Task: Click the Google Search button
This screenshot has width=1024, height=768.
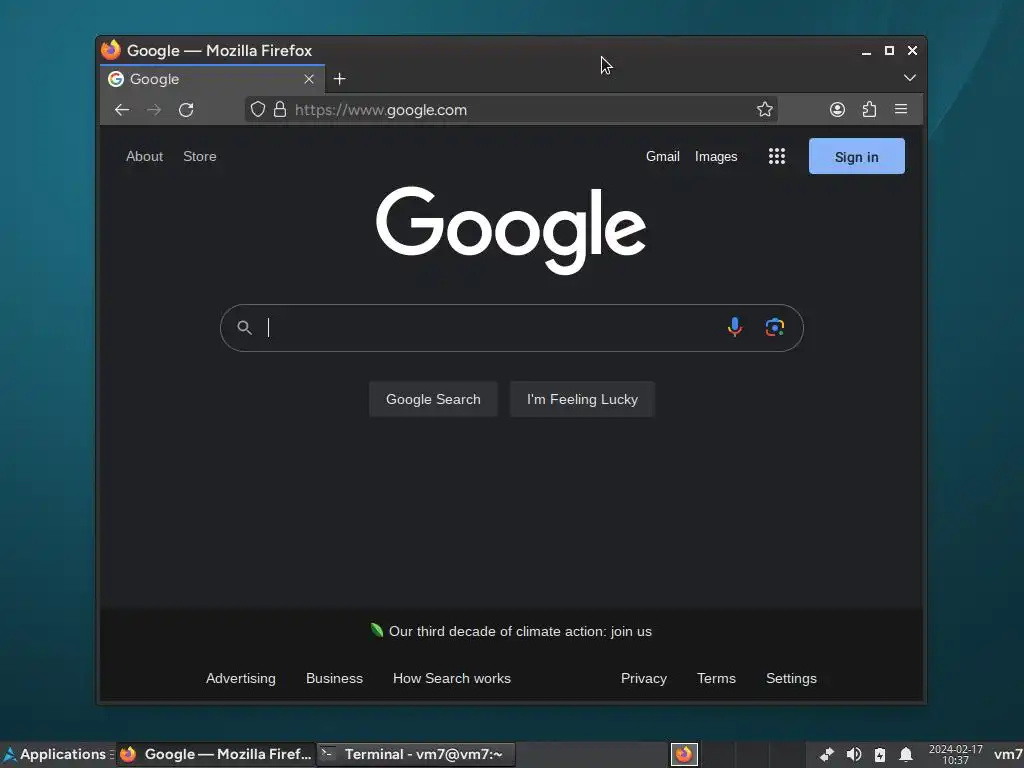Action: tap(433, 399)
